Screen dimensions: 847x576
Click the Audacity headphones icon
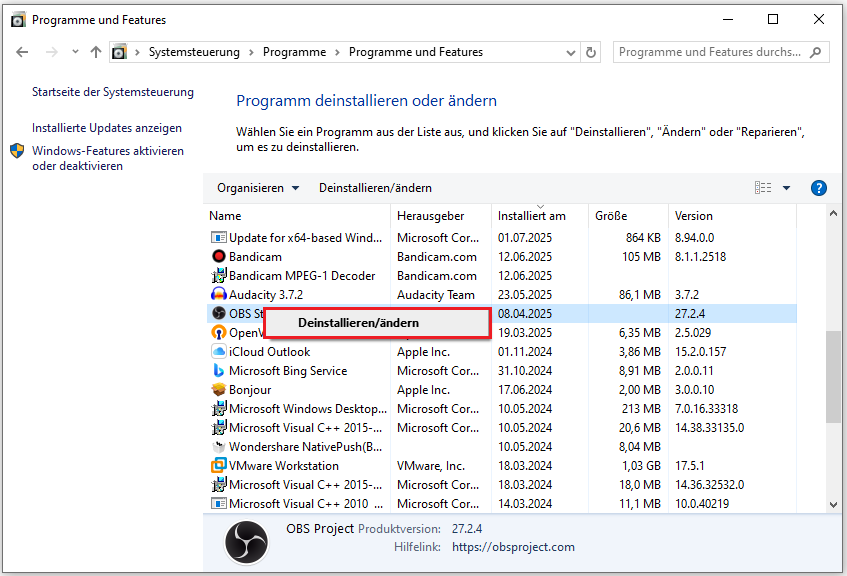click(x=219, y=294)
